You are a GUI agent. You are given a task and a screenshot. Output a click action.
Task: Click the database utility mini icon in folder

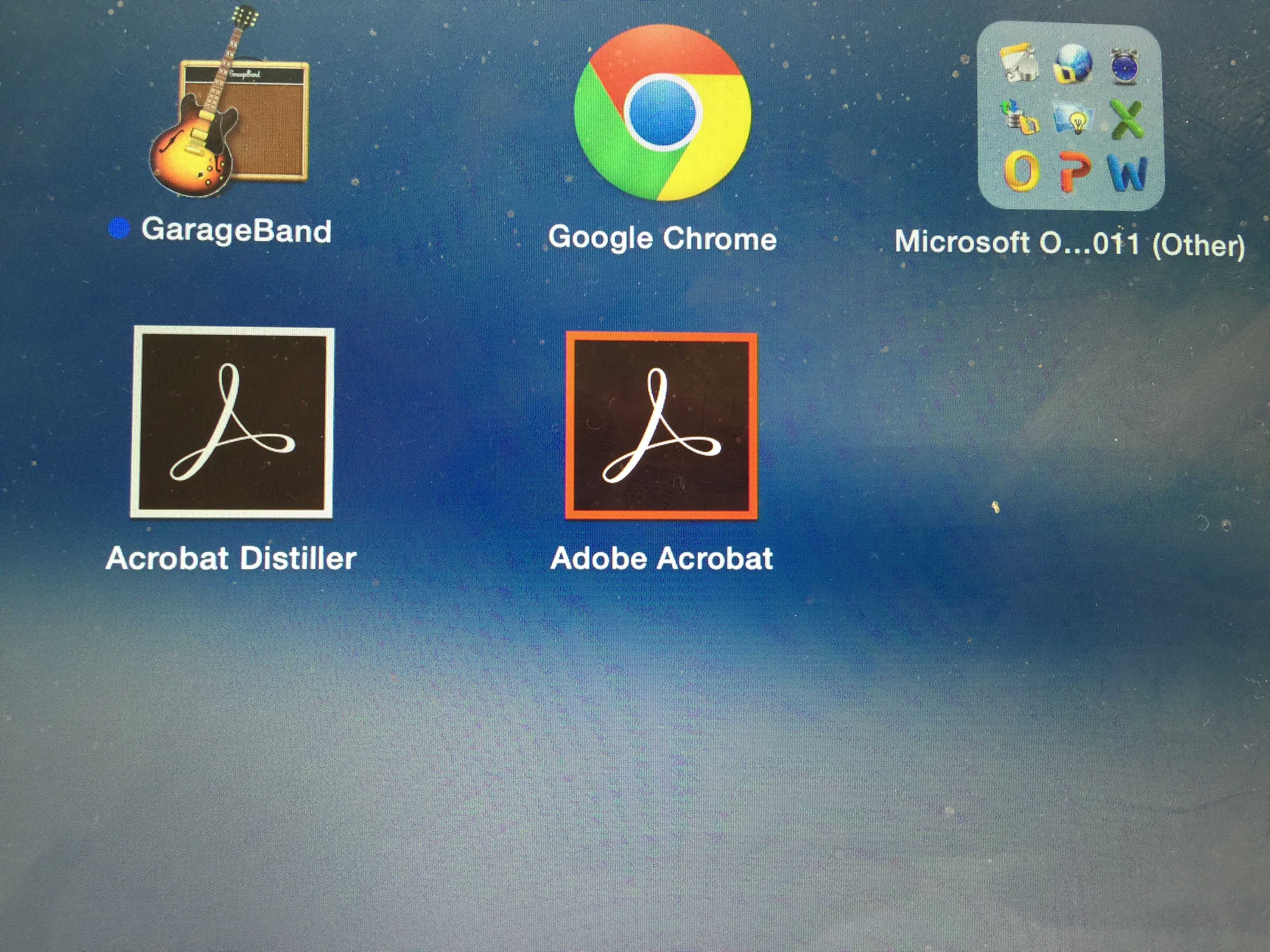pos(1020,117)
